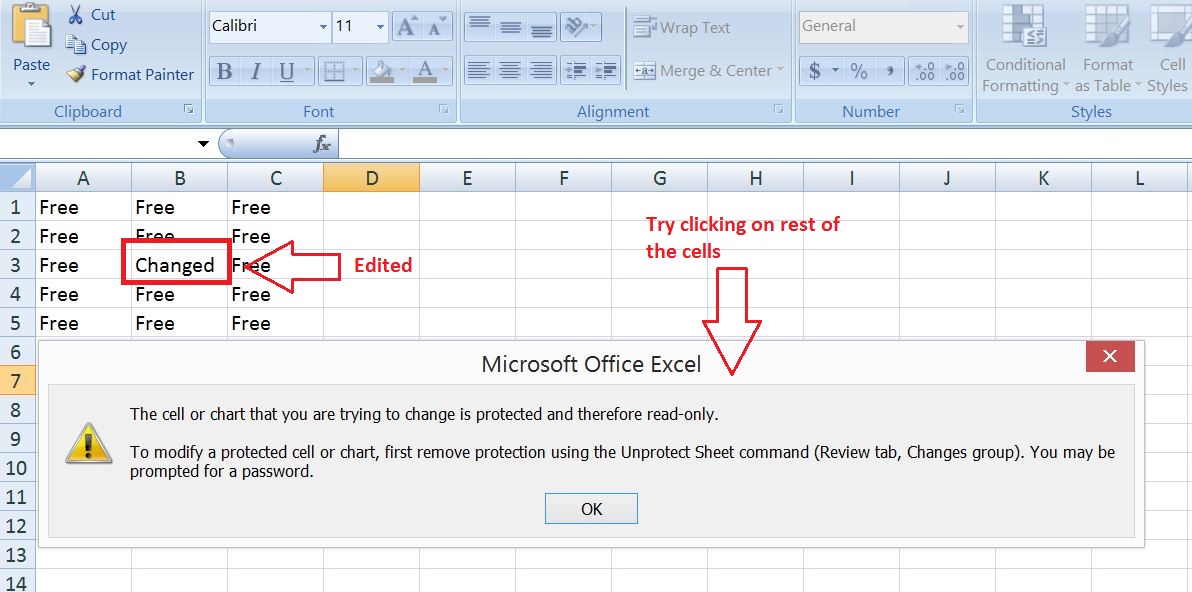
Task: Select cell C4 containing "Free"
Action: pyautogui.click(x=275, y=294)
